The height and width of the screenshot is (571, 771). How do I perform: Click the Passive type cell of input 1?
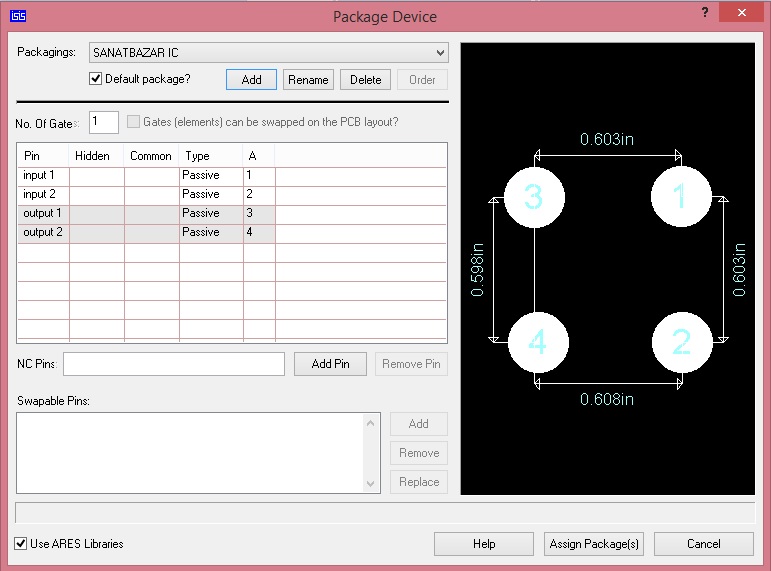pyautogui.click(x=211, y=176)
